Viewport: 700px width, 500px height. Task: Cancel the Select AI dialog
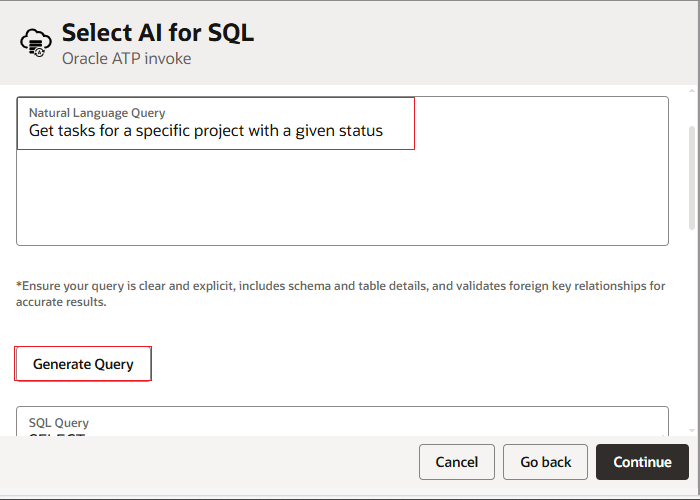tap(456, 462)
